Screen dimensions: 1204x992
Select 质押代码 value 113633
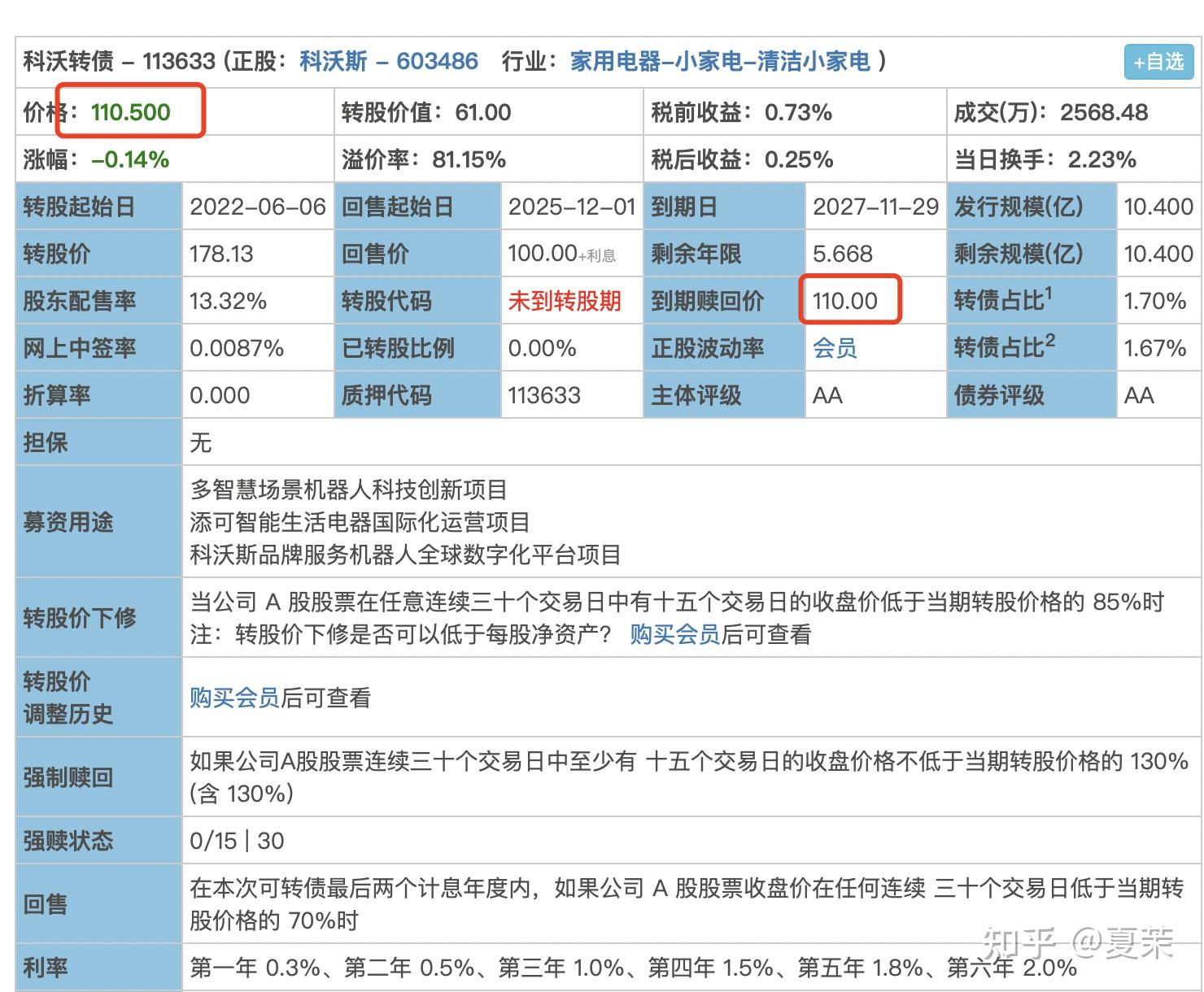click(544, 395)
